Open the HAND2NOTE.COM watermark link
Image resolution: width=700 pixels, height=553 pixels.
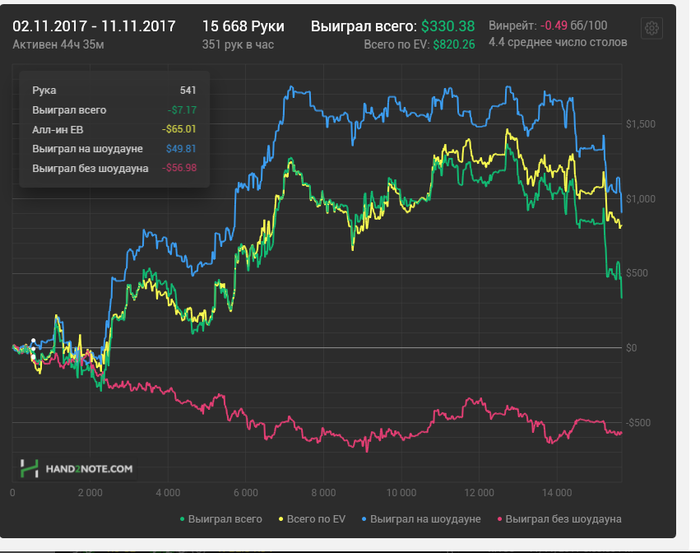(x=77, y=469)
